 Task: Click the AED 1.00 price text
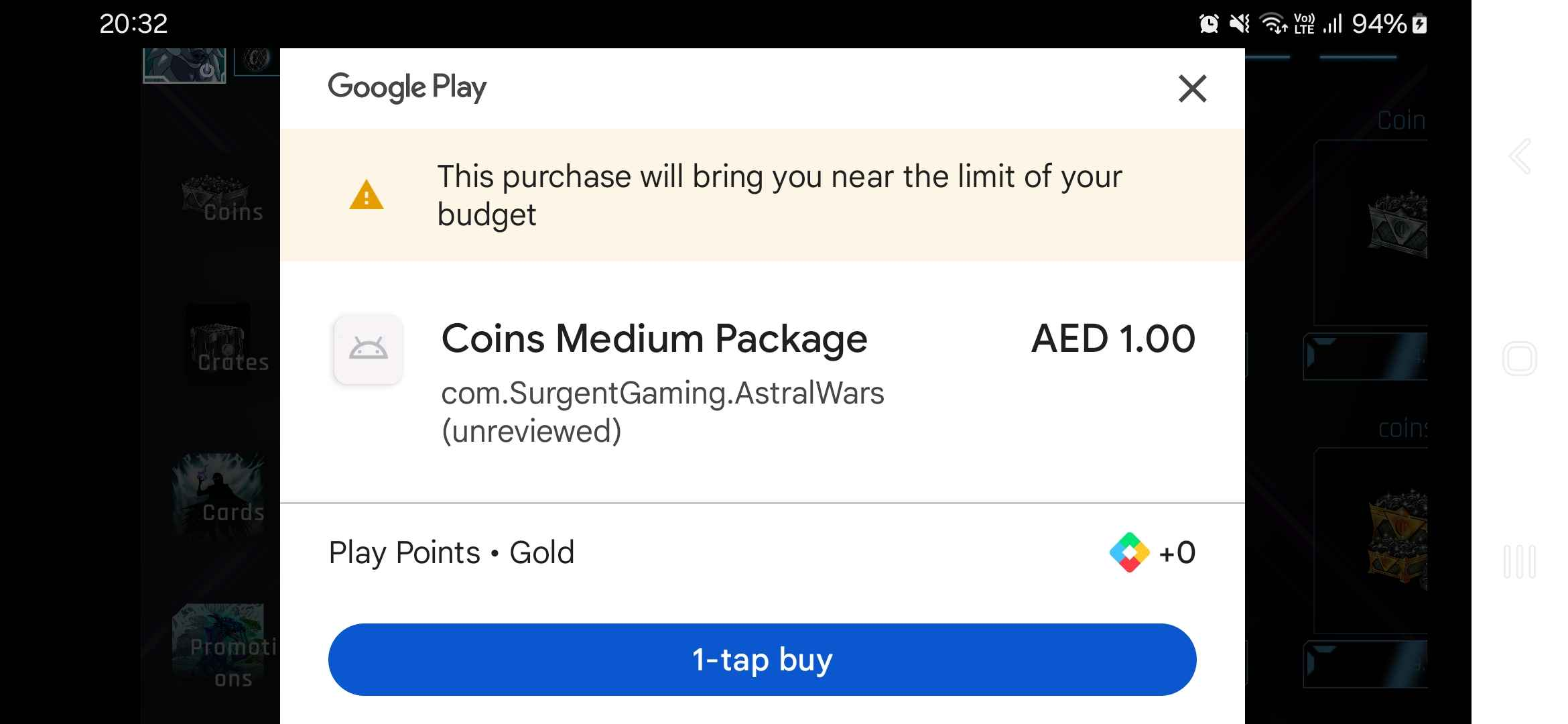pyautogui.click(x=1113, y=339)
